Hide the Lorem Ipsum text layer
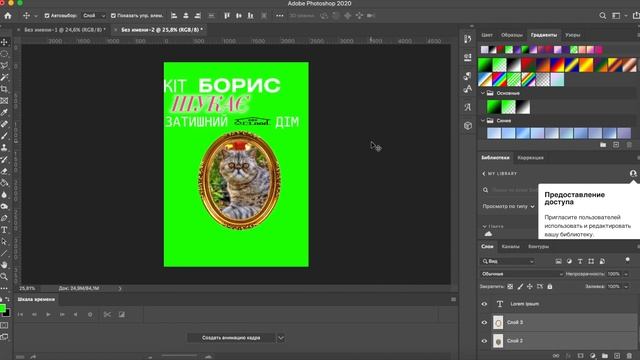640x360 pixels. (484, 304)
